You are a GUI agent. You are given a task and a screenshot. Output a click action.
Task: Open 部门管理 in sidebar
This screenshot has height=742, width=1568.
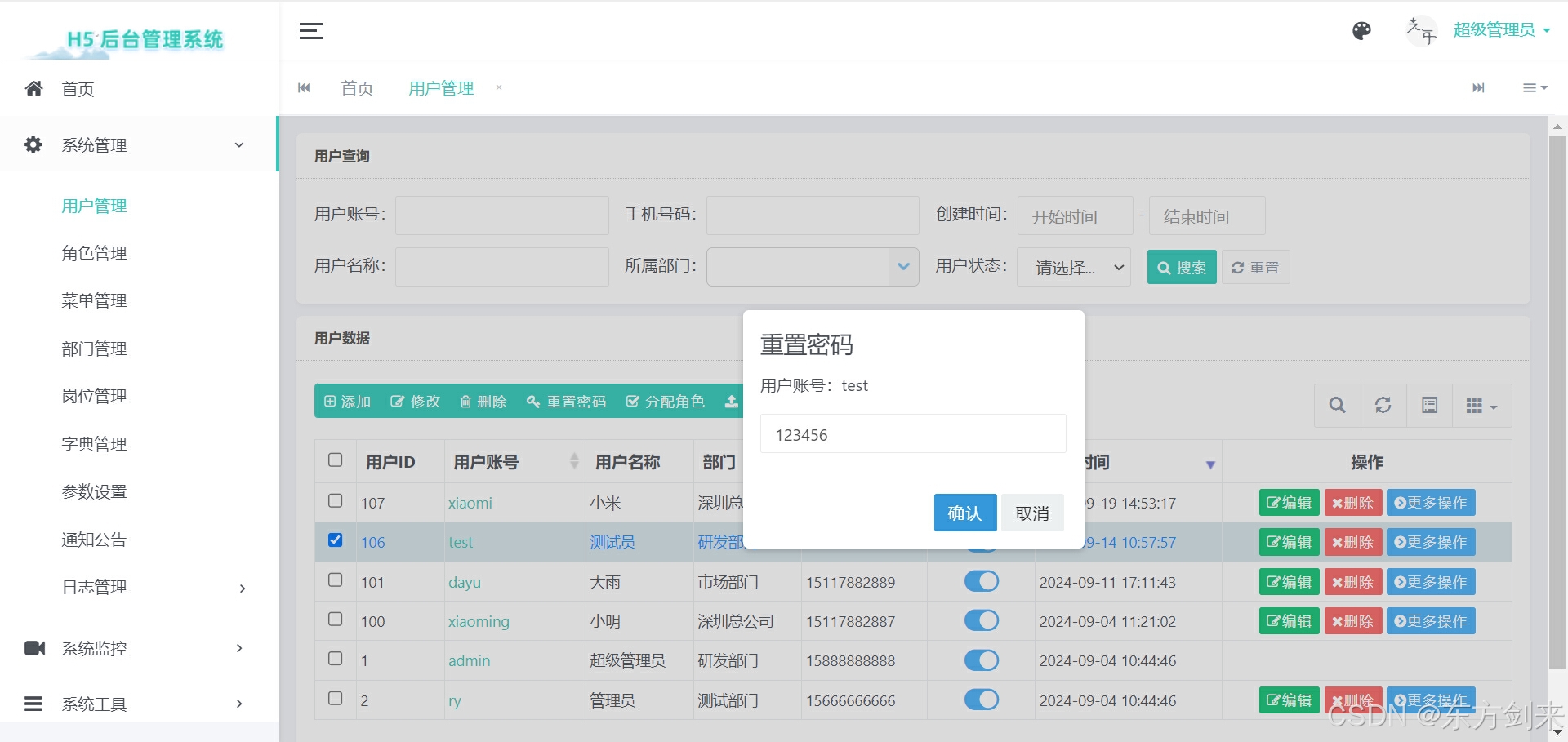94,349
